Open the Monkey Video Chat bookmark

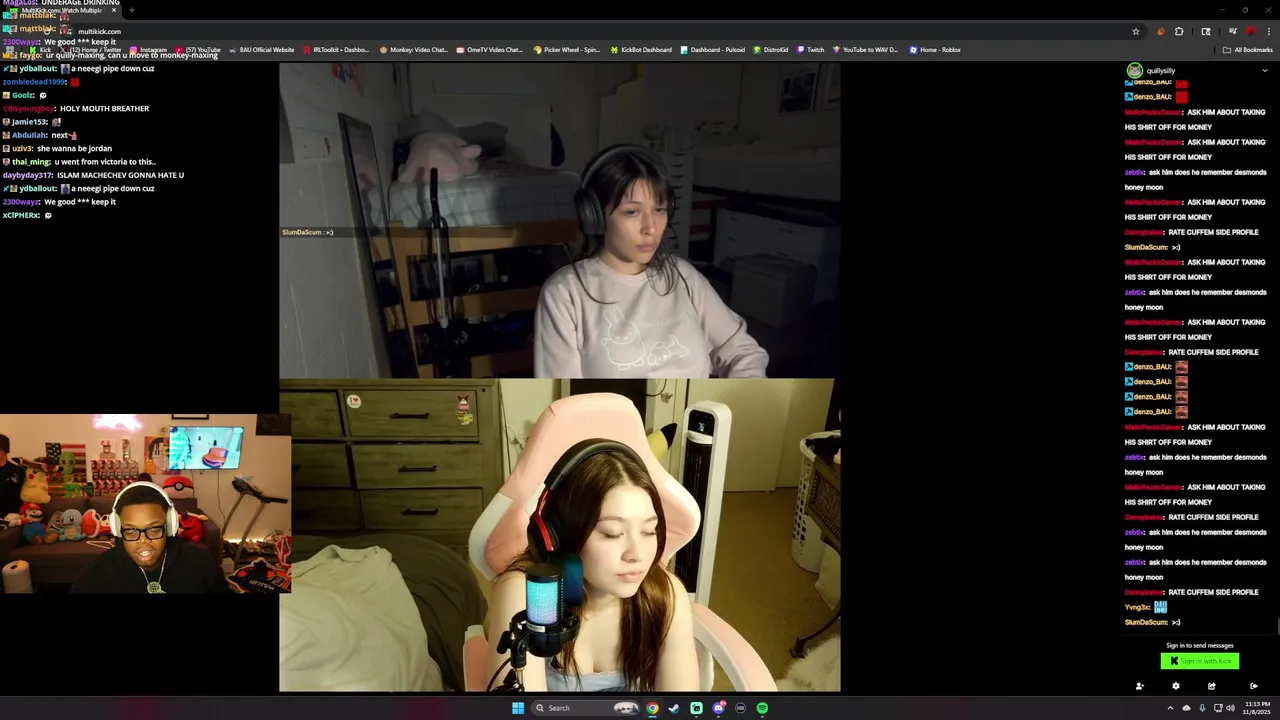(x=414, y=50)
